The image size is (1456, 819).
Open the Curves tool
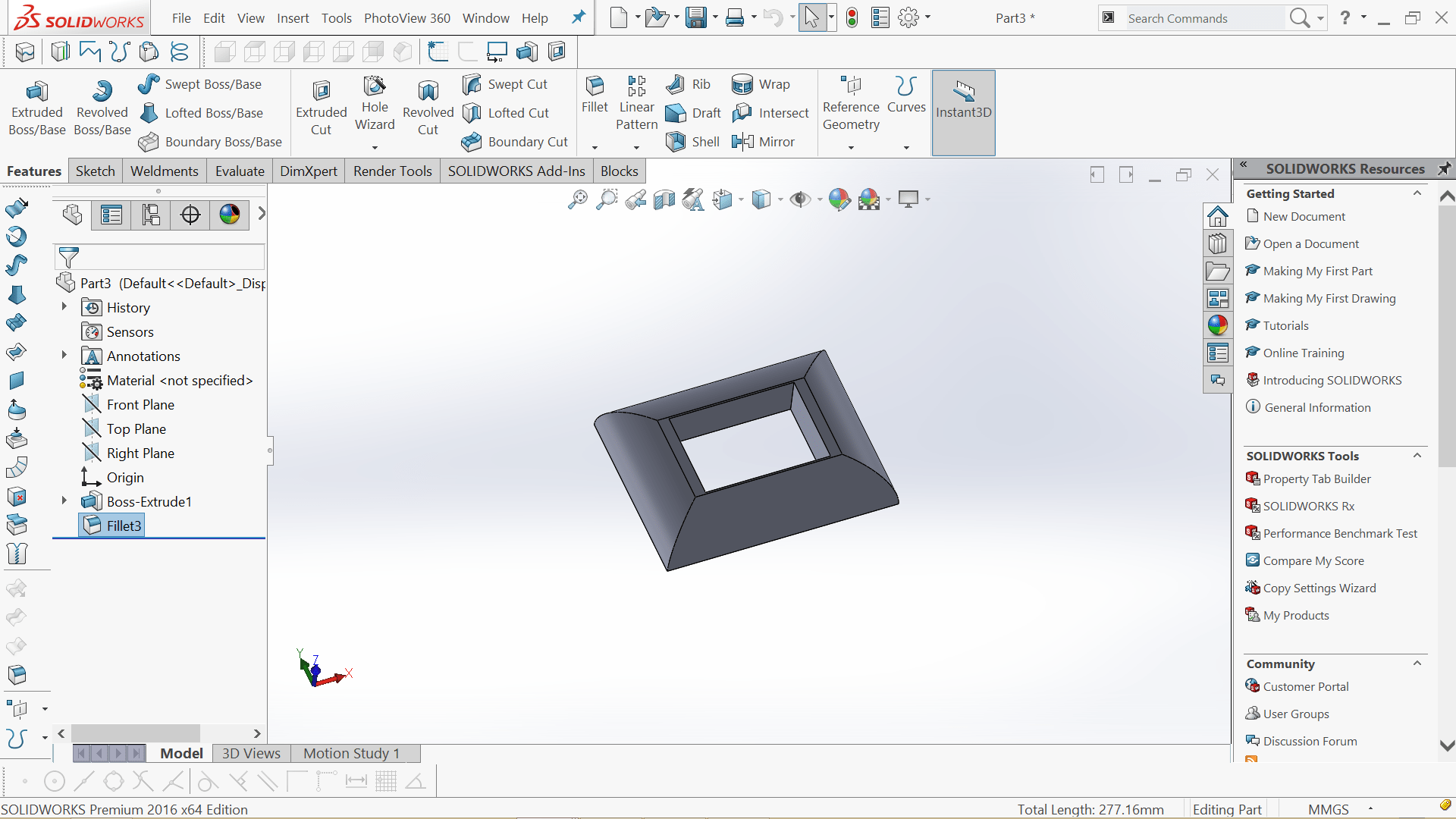click(906, 96)
